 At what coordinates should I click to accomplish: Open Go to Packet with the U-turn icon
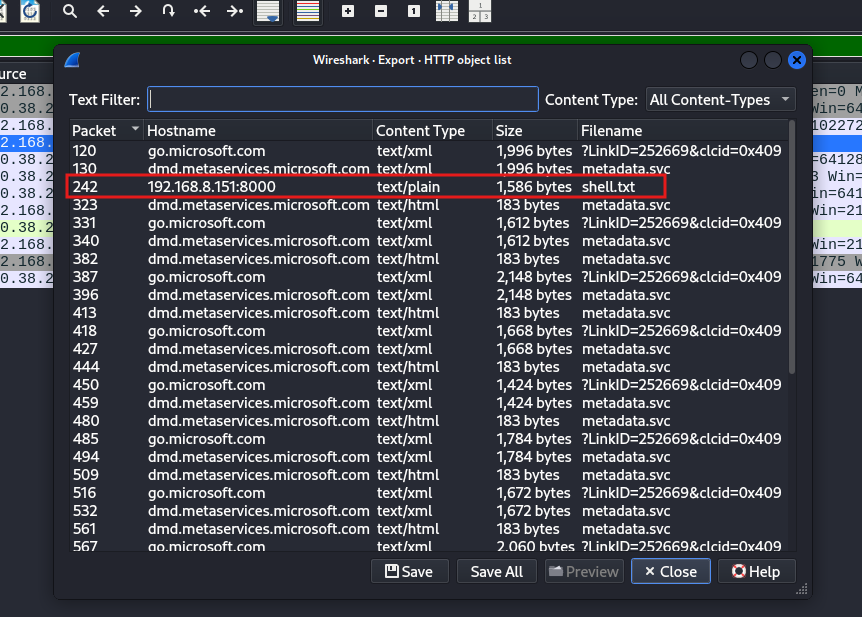pos(167,13)
